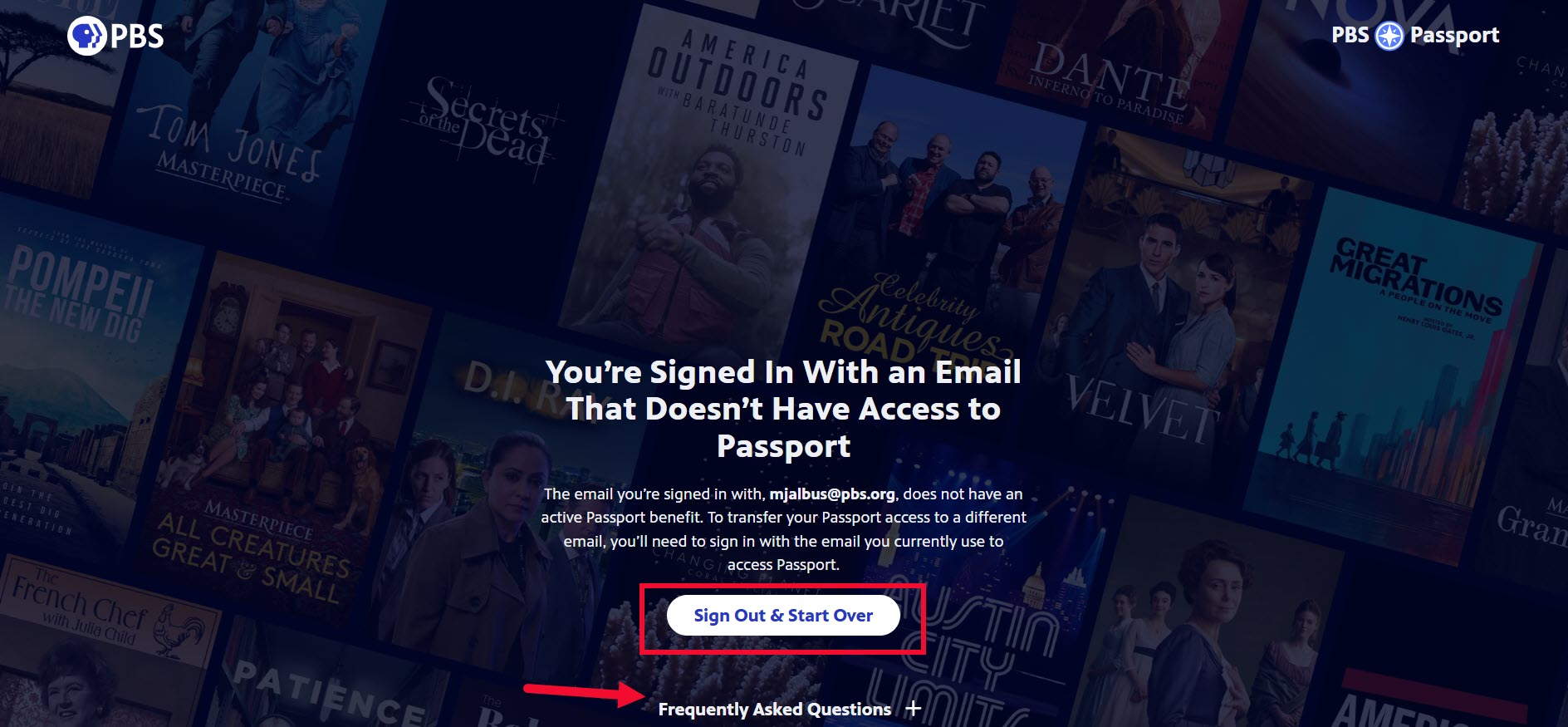The width and height of the screenshot is (1568, 727).
Task: Click the PBS Passport compass icon
Action: tap(1389, 36)
